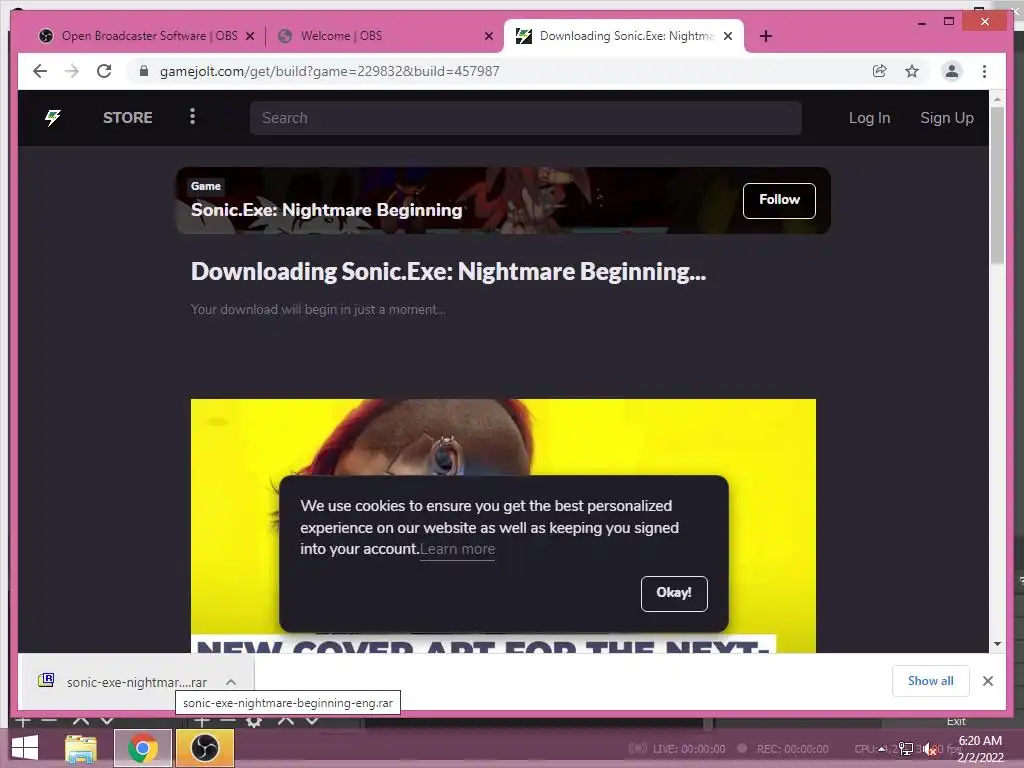Click Log In link
Screen dimensions: 1024x768
pyautogui.click(x=869, y=118)
